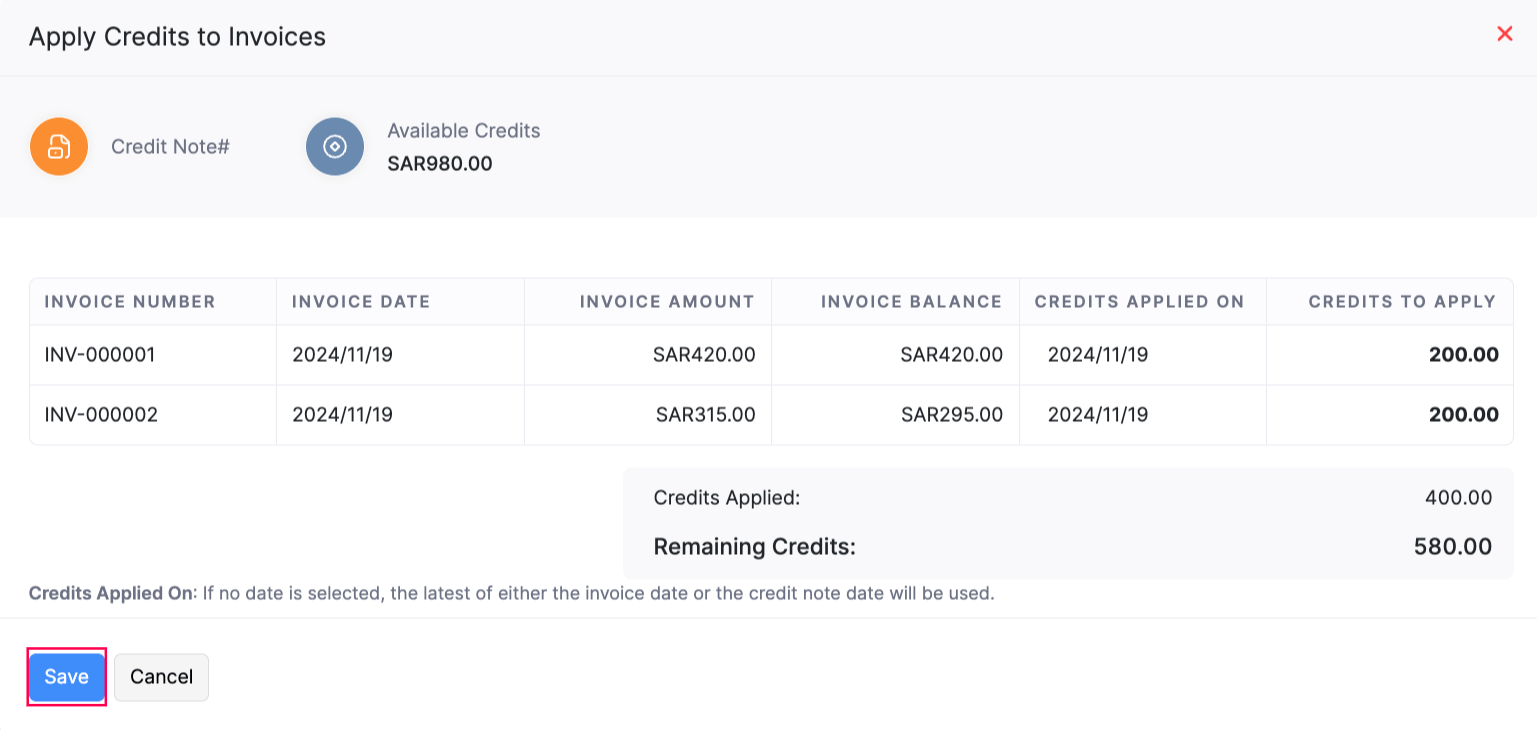Click the Save button
Screen dimensions: 1537x730
coord(66,677)
